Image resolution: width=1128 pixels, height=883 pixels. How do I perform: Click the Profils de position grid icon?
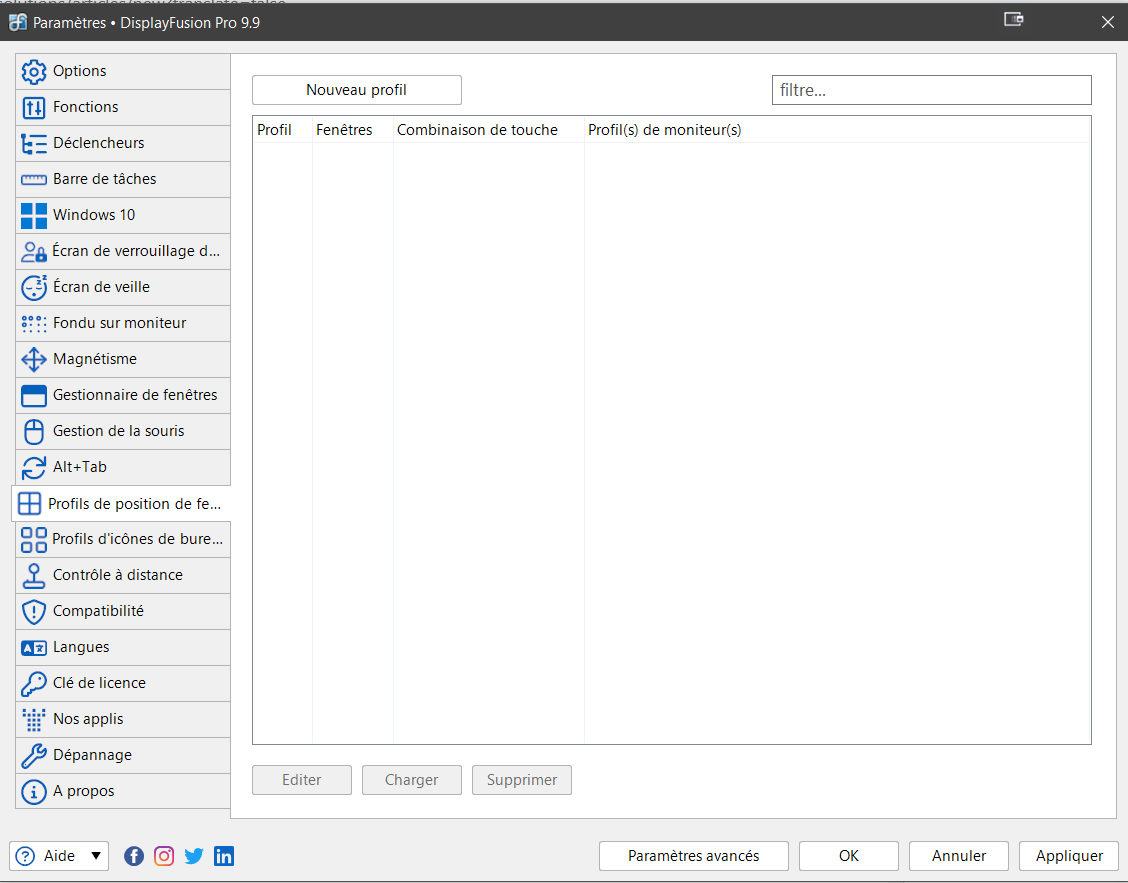[29, 504]
